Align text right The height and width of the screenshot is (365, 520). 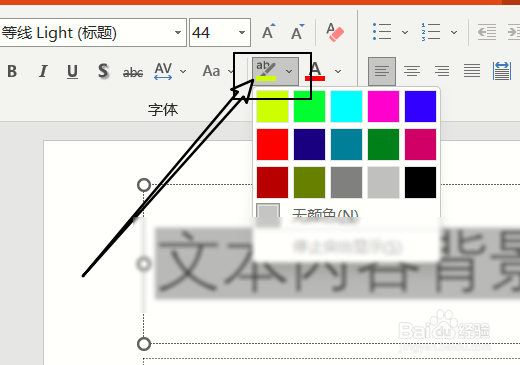tap(442, 71)
